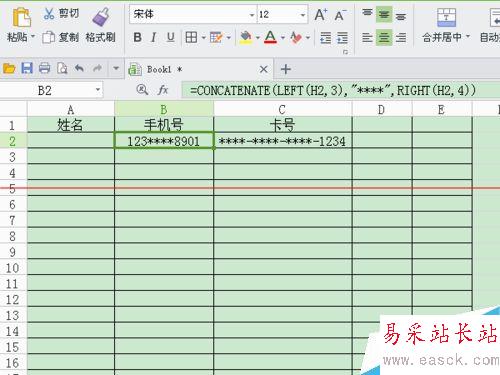The width and height of the screenshot is (500, 375).
Task: Click the print preview icon
Action: click(x=62, y=69)
